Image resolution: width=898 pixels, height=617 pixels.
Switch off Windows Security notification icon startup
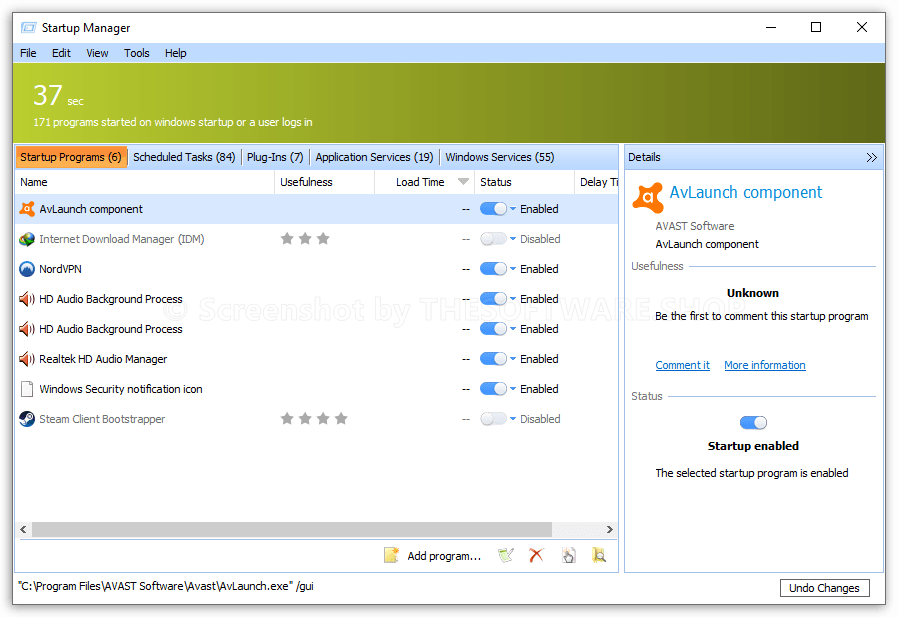[x=493, y=389]
